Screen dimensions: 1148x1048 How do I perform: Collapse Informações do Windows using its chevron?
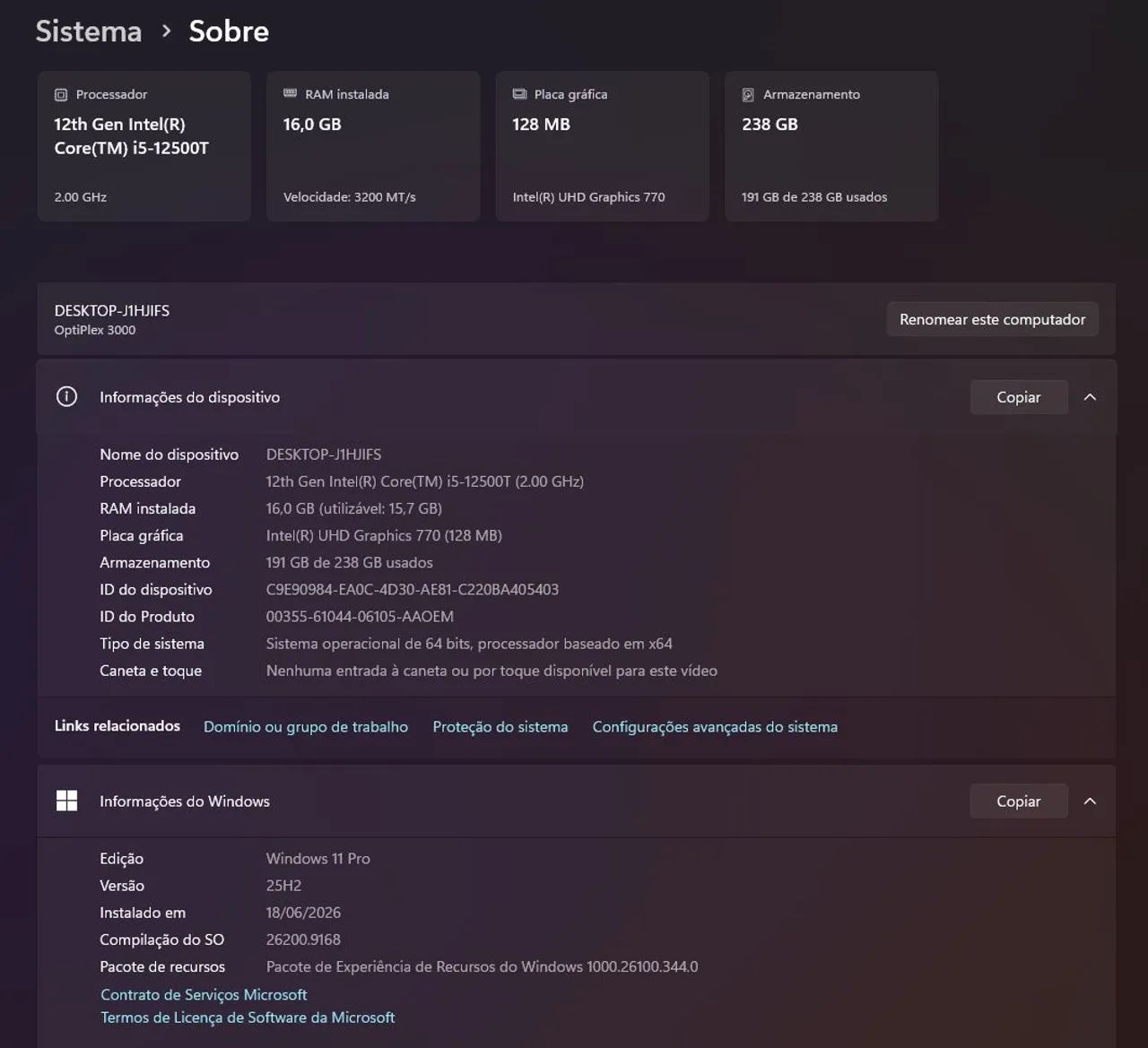click(1090, 801)
